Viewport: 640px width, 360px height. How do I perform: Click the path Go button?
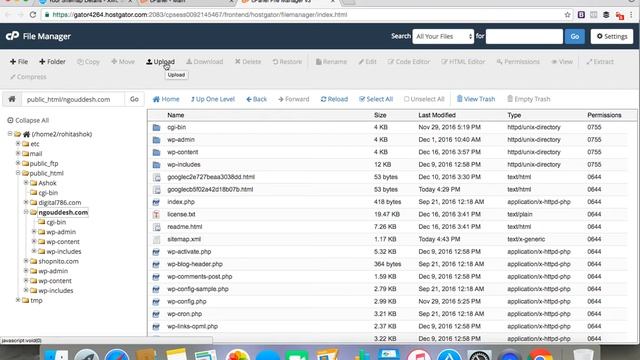point(134,99)
